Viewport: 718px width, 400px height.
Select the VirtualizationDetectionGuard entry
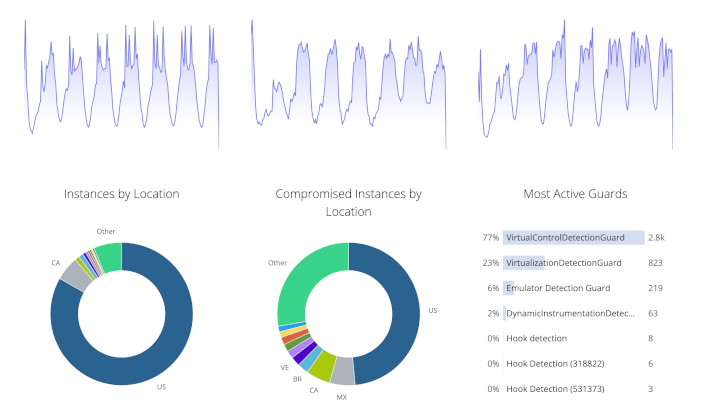pos(573,263)
